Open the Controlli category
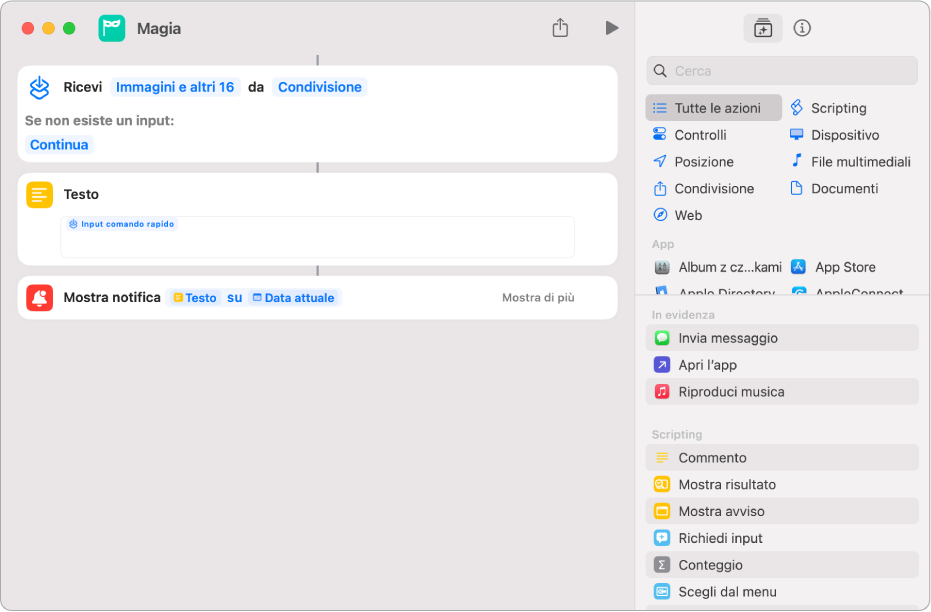 point(689,135)
